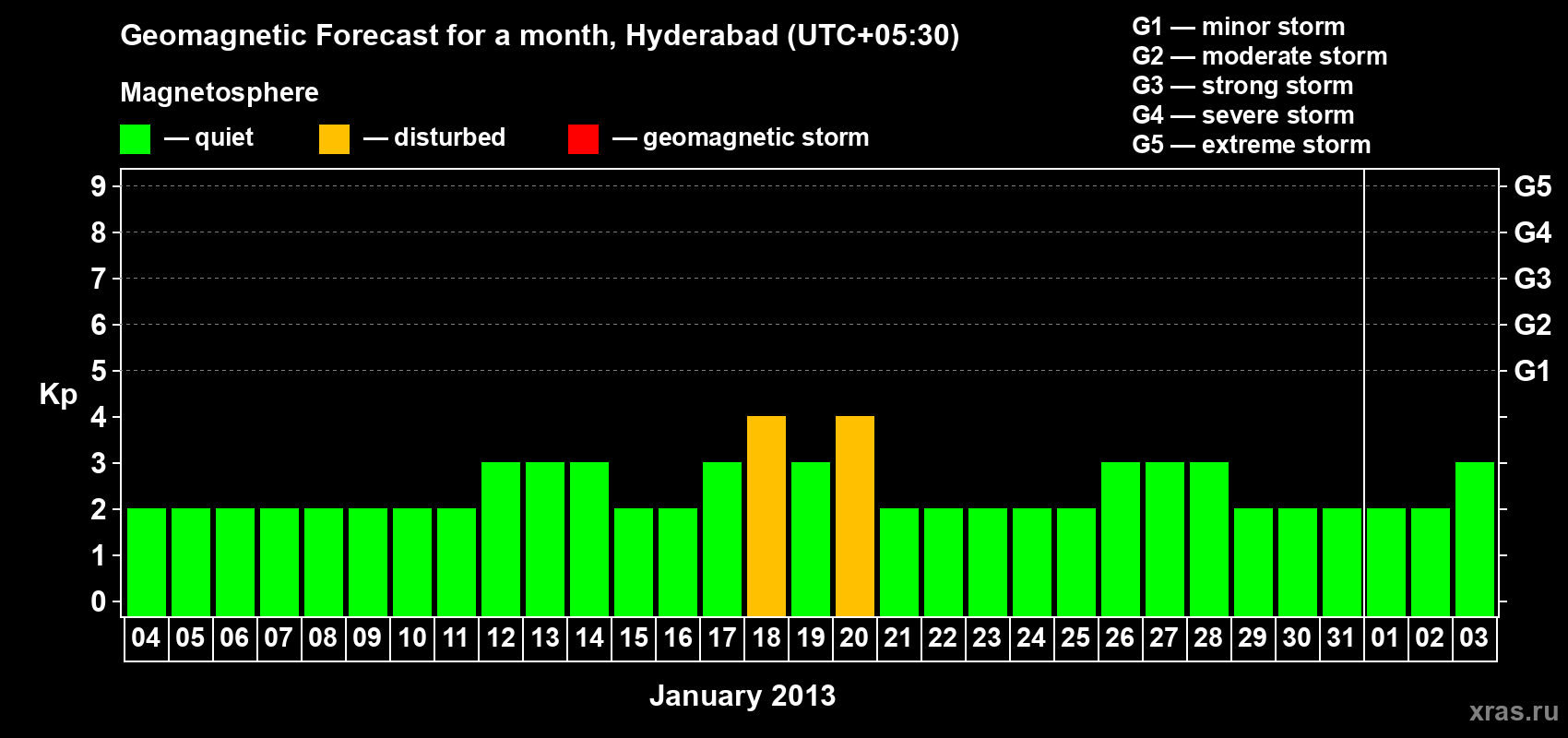Click the G1 right-axis label
This screenshot has width=1568, height=738.
[1532, 371]
